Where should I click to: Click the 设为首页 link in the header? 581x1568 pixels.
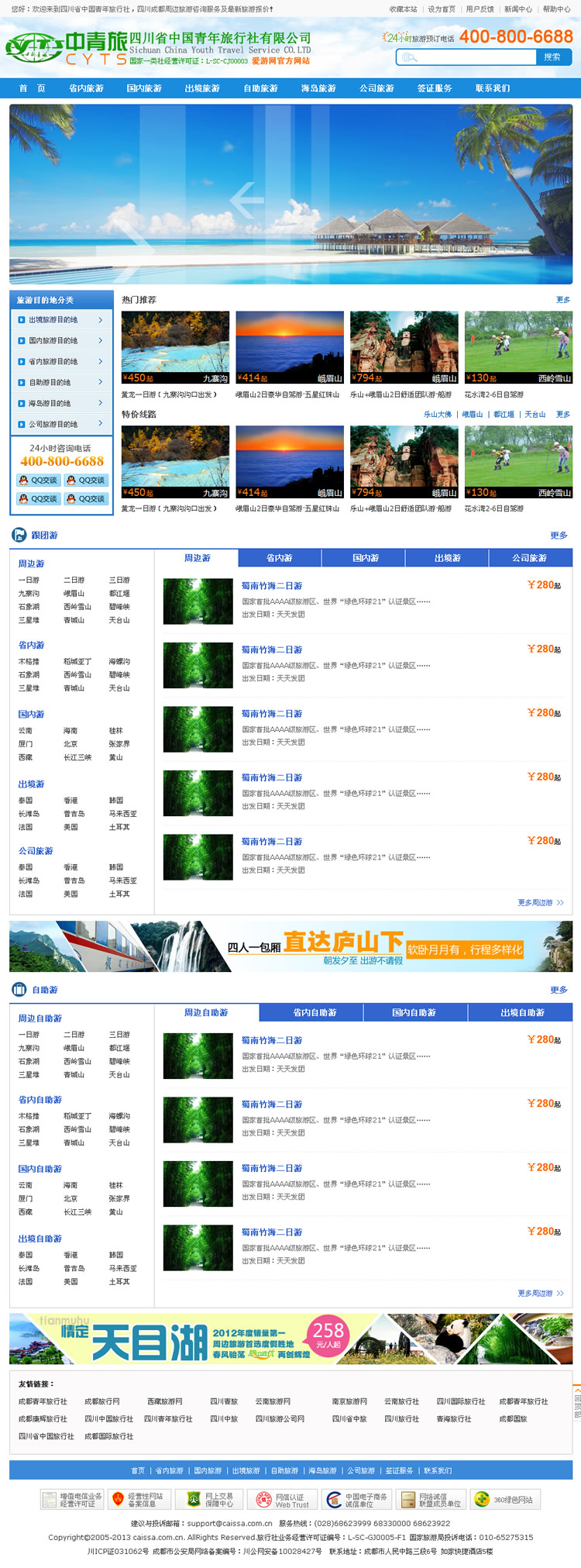click(442, 9)
